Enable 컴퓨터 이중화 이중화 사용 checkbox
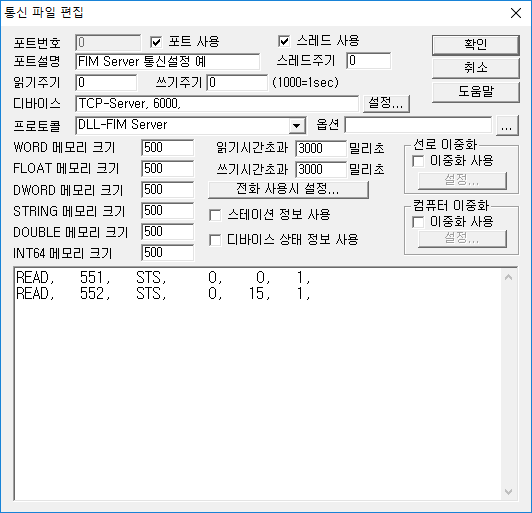Image resolution: width=532 pixels, height=513 pixels. 418,222
